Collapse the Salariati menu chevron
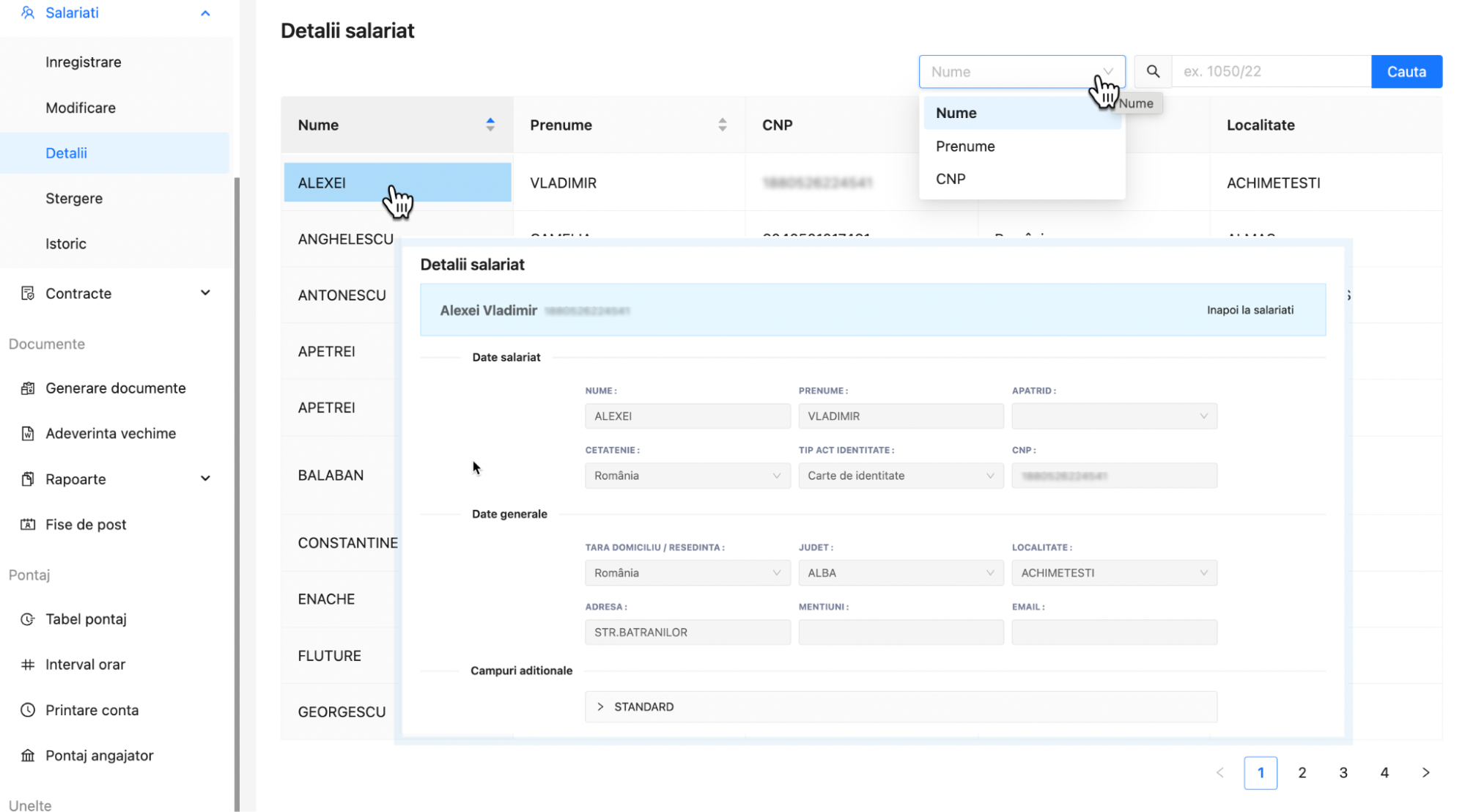This screenshot has height=812, width=1465. (x=205, y=13)
